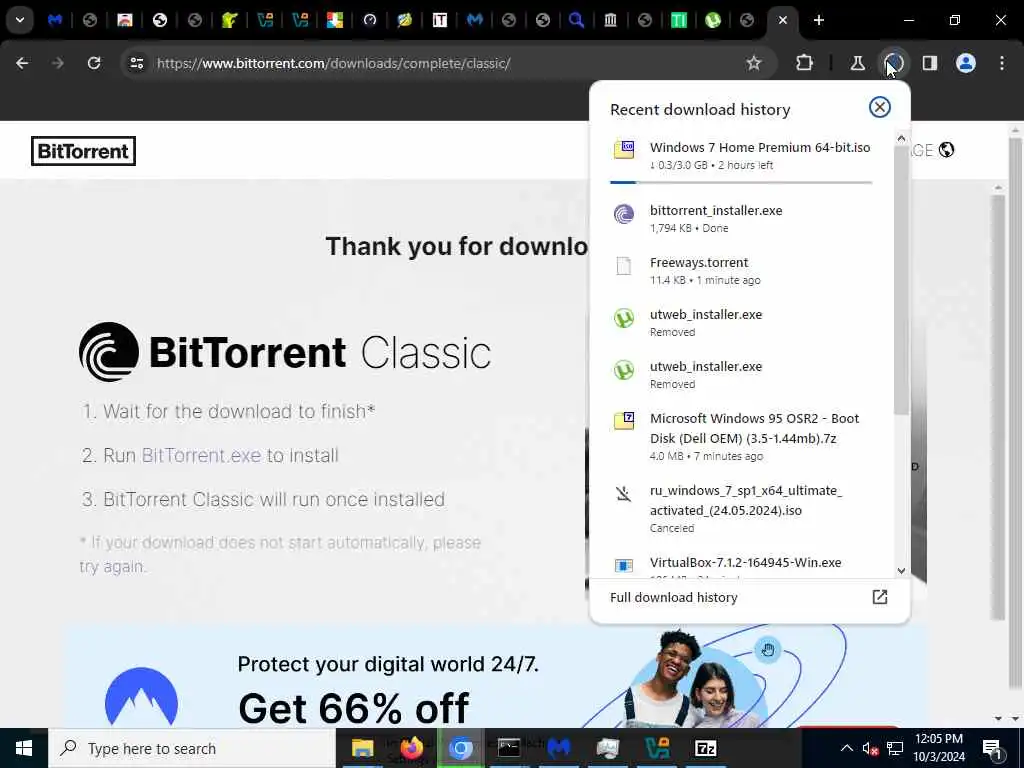Open the Chrome three-dot menu

[x=1002, y=63]
